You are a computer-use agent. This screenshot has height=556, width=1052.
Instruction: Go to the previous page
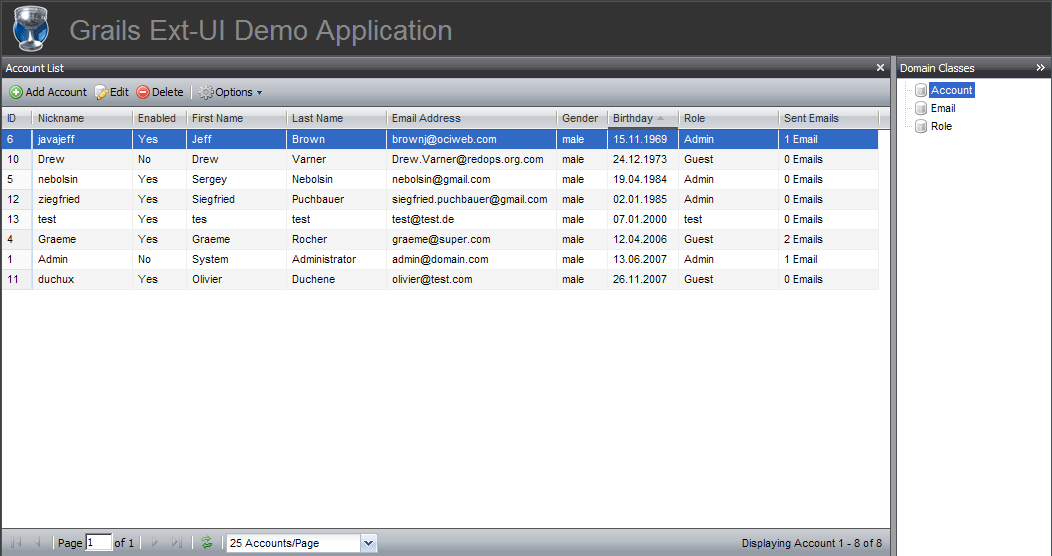(x=38, y=543)
